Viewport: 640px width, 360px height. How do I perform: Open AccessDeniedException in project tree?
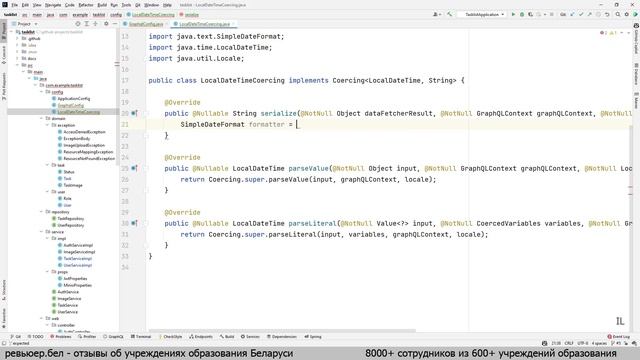click(x=84, y=132)
